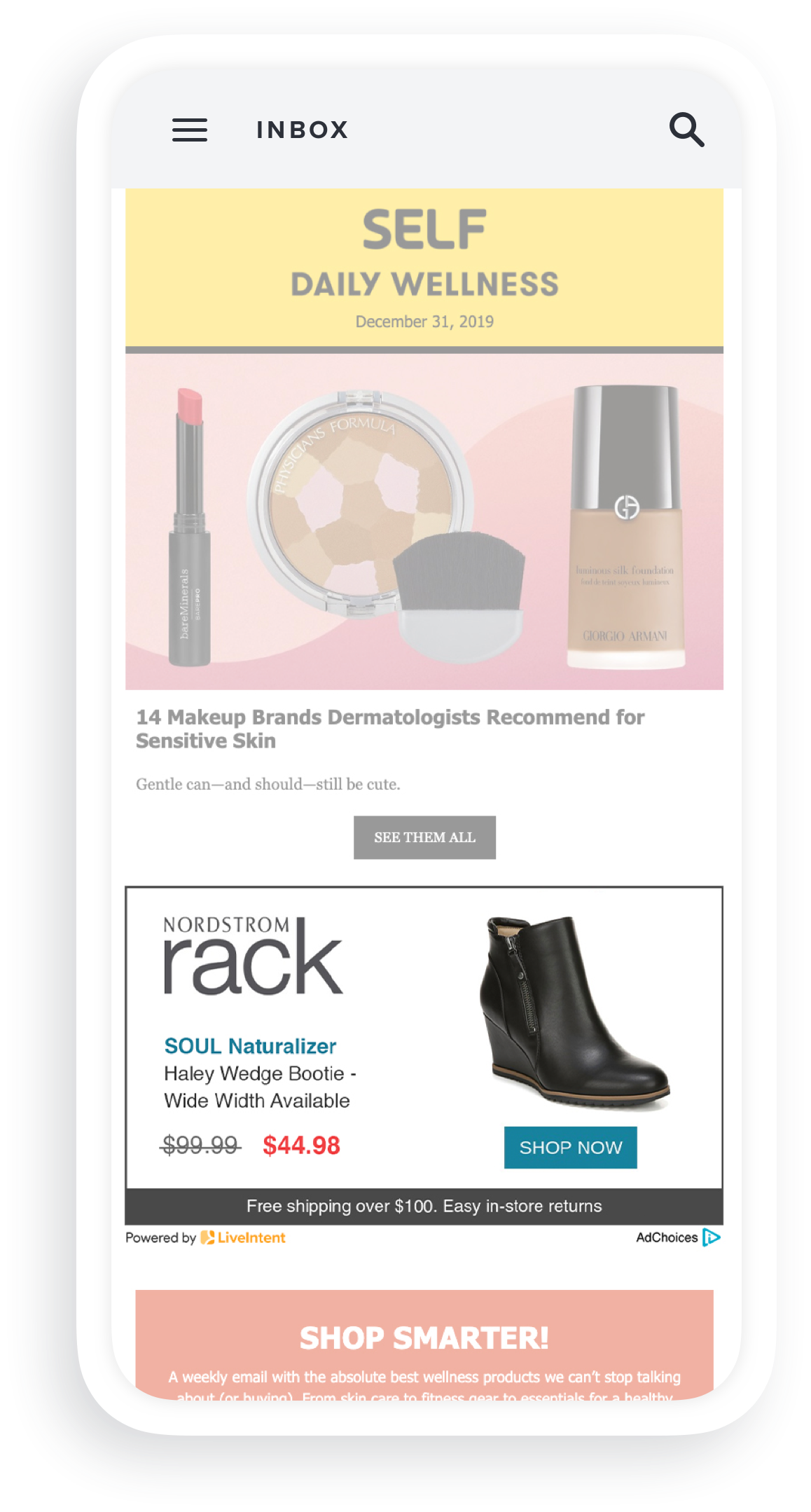The image size is (811, 1512).
Task: Click the LiveIntent logo icon
Action: (208, 1237)
